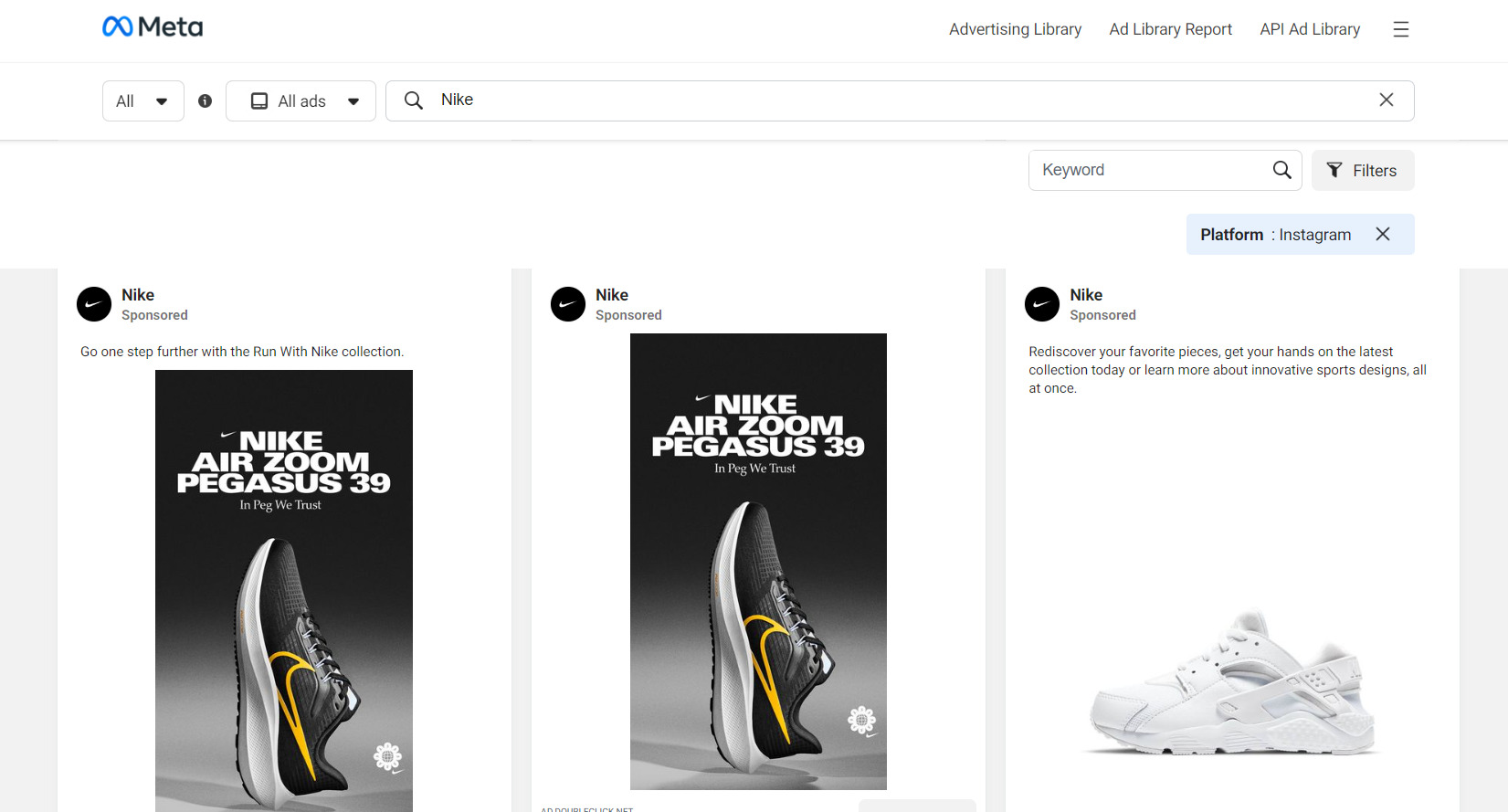
Task: Open the white Huarache shoe image
Action: 1232,683
